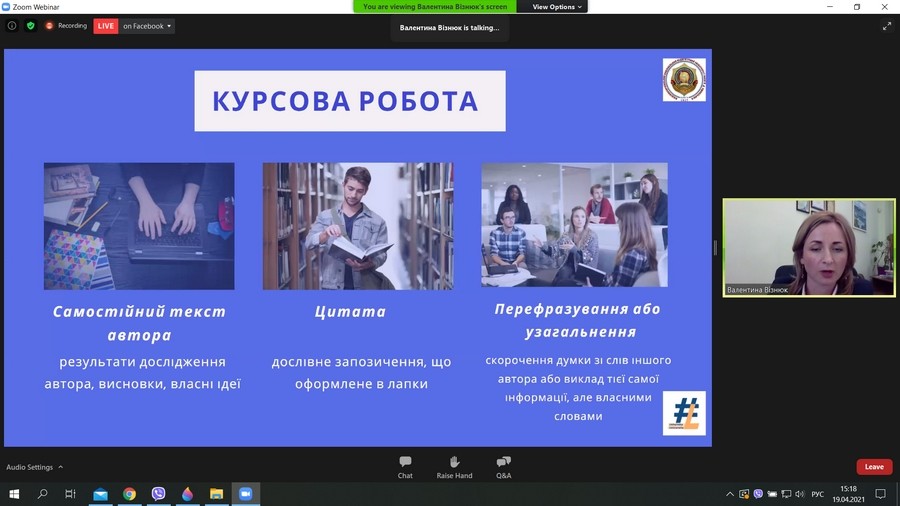Click the first tray icon with the orange badge
Image resolution: width=900 pixels, height=506 pixels.
point(744,494)
